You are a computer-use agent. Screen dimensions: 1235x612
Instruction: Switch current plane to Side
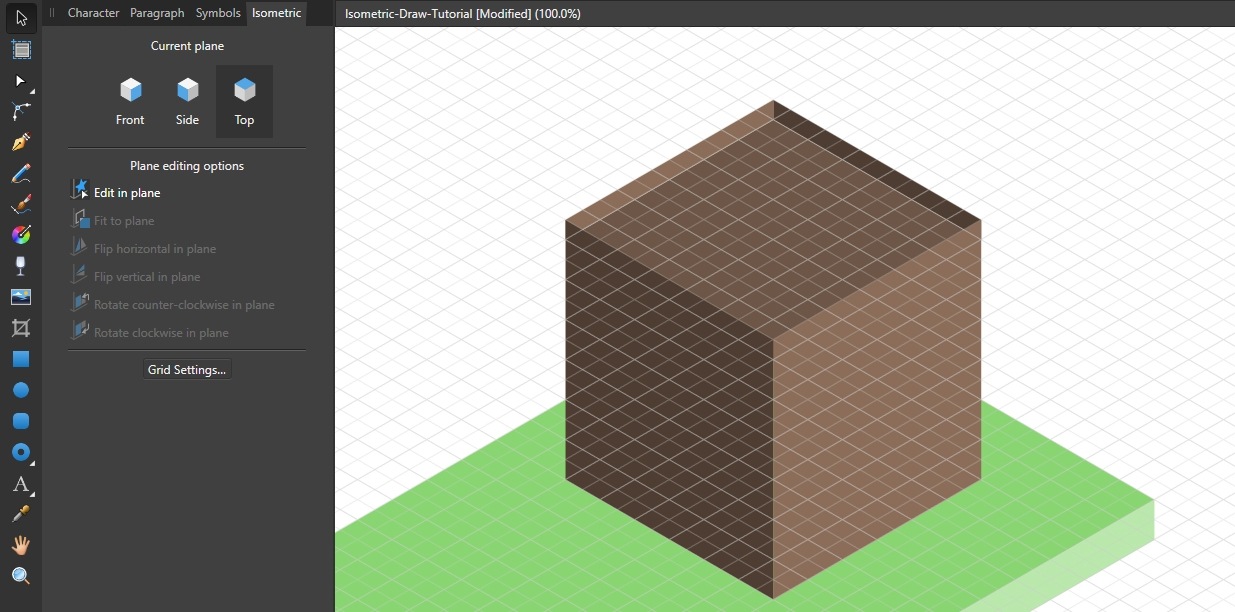[187, 100]
